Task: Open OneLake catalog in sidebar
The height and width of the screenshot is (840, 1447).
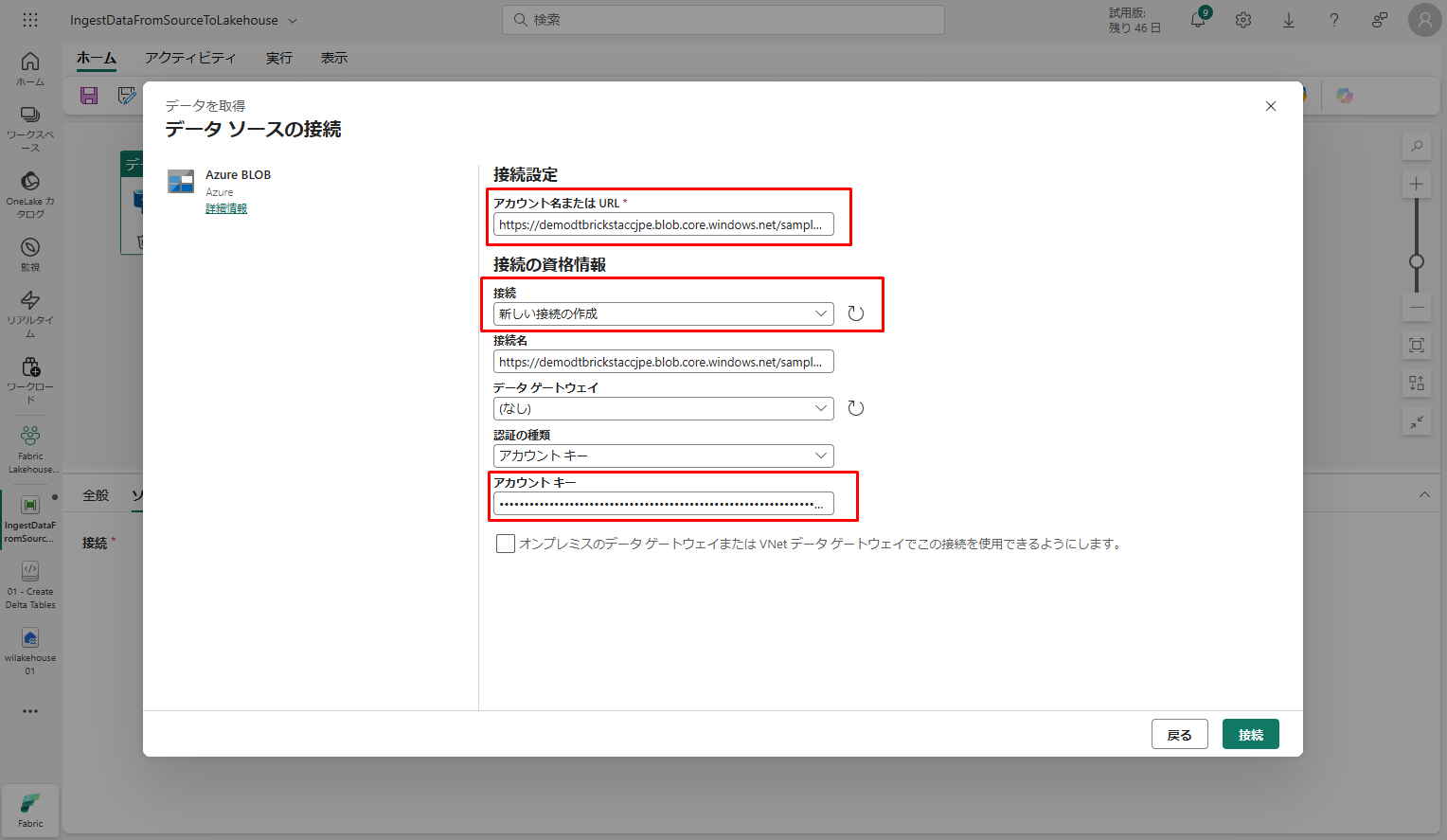Action: coord(30,195)
